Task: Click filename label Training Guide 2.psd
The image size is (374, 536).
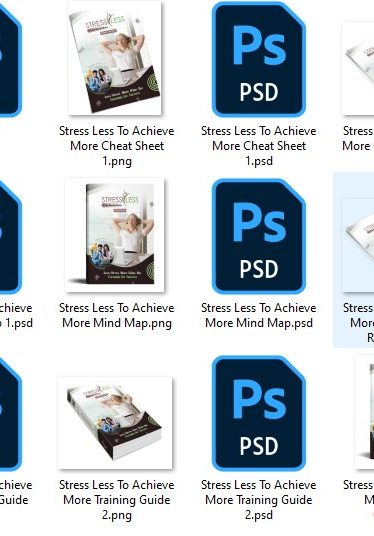Action: coord(259,500)
